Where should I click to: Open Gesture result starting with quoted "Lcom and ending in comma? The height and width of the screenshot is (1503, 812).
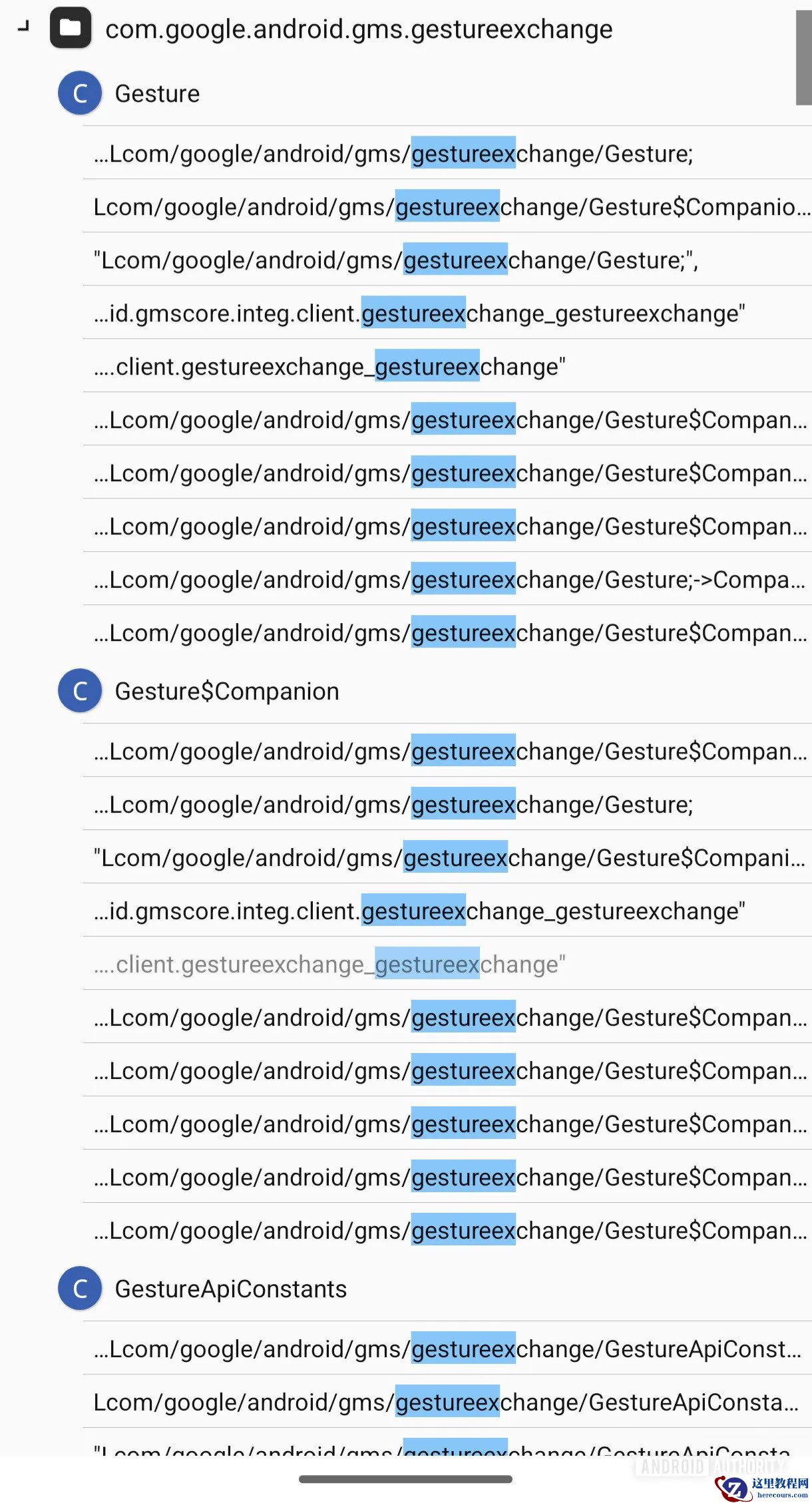(x=396, y=260)
